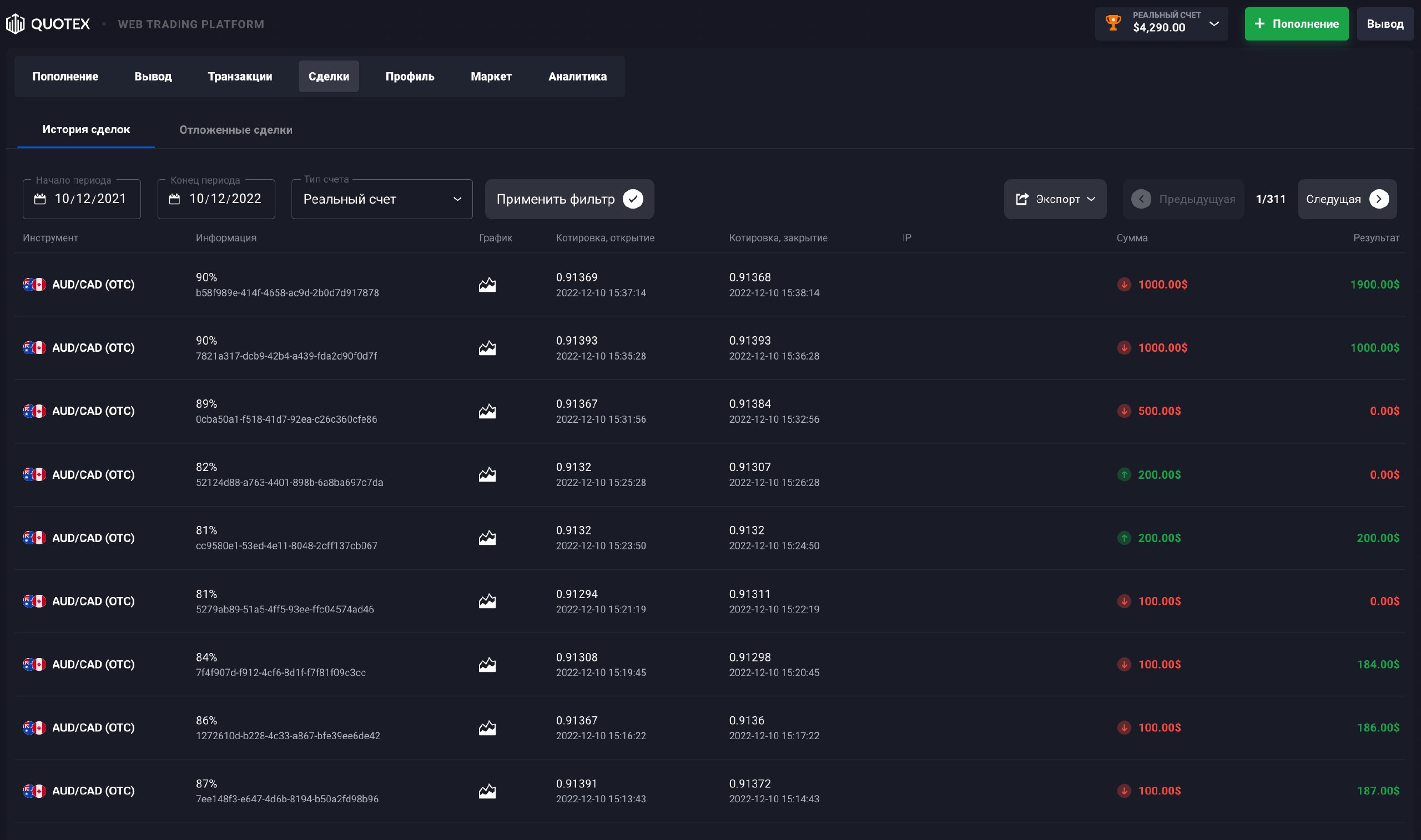Screen dimensions: 1421x840
Task: Click the Следущая page button
Action: (x=1347, y=199)
